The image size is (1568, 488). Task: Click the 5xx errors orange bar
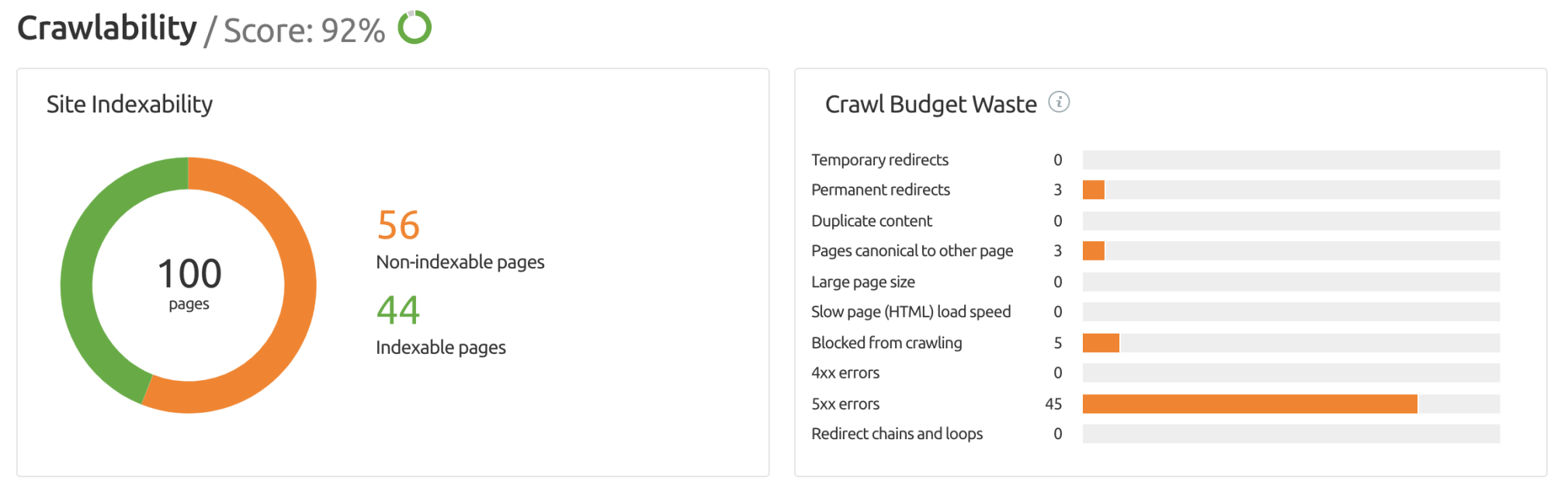coord(1250,403)
